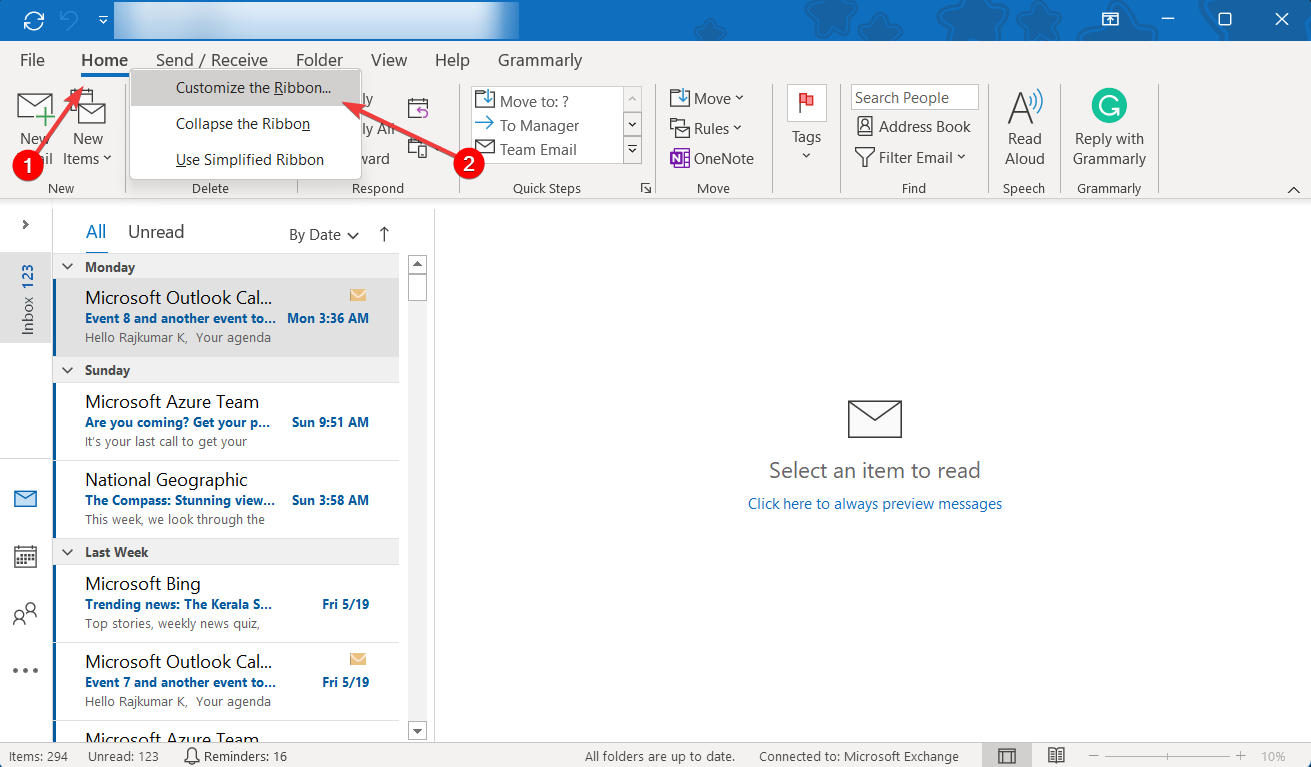Click the Read Aloud icon
Screen dimensions: 1311x767
tap(1024, 107)
